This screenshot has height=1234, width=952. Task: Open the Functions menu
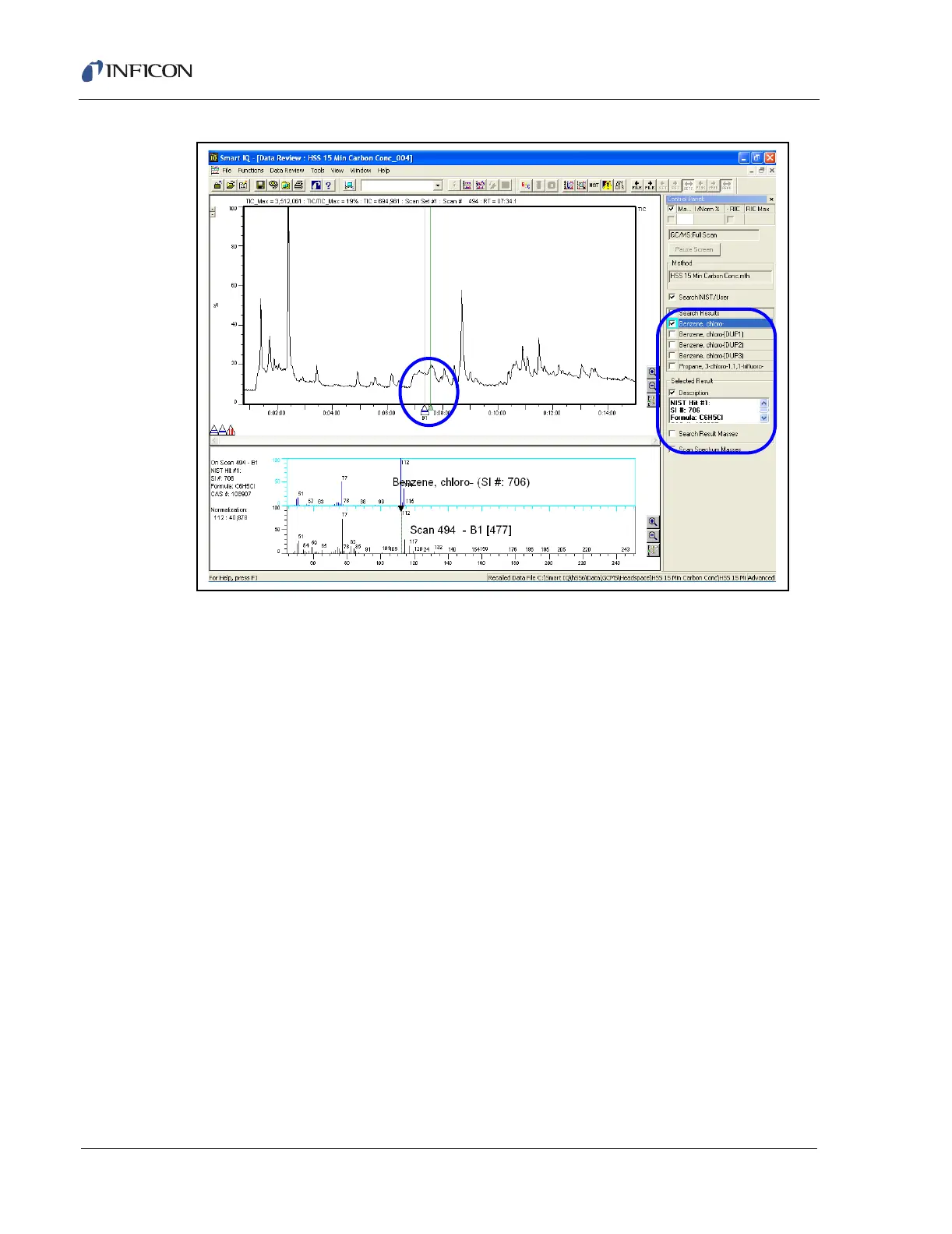(251, 170)
